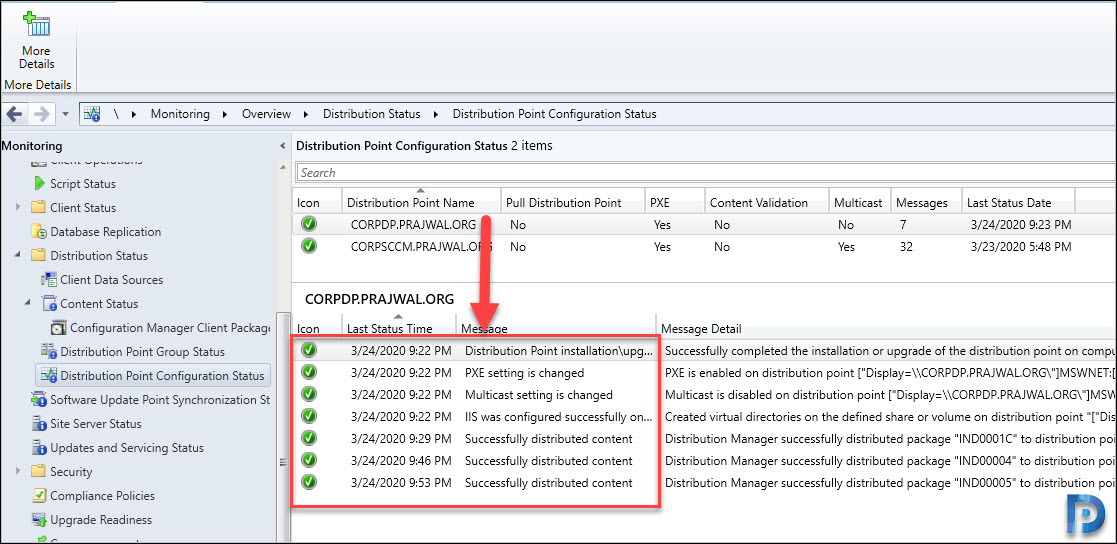The width and height of the screenshot is (1117, 544).
Task: Open Site Server Status node
Action: click(x=95, y=424)
